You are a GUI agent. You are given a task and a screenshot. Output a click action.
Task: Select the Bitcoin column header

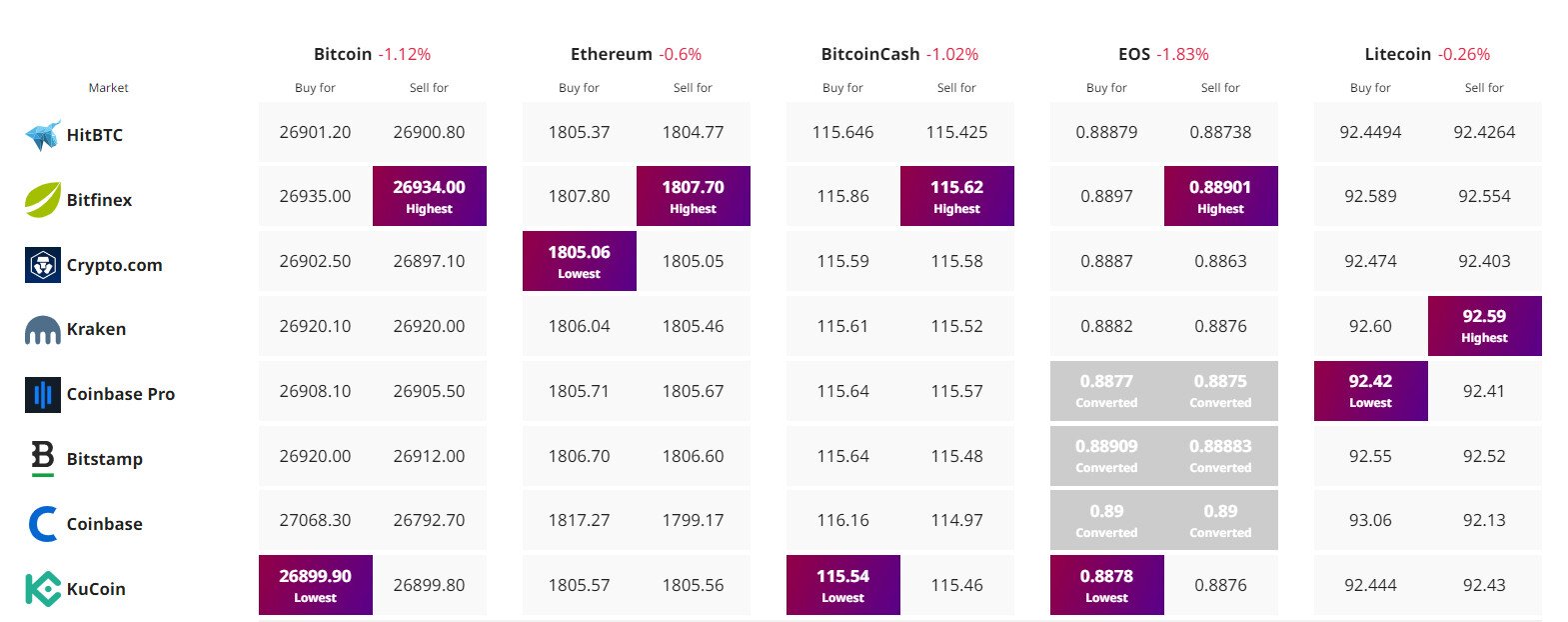click(x=372, y=54)
